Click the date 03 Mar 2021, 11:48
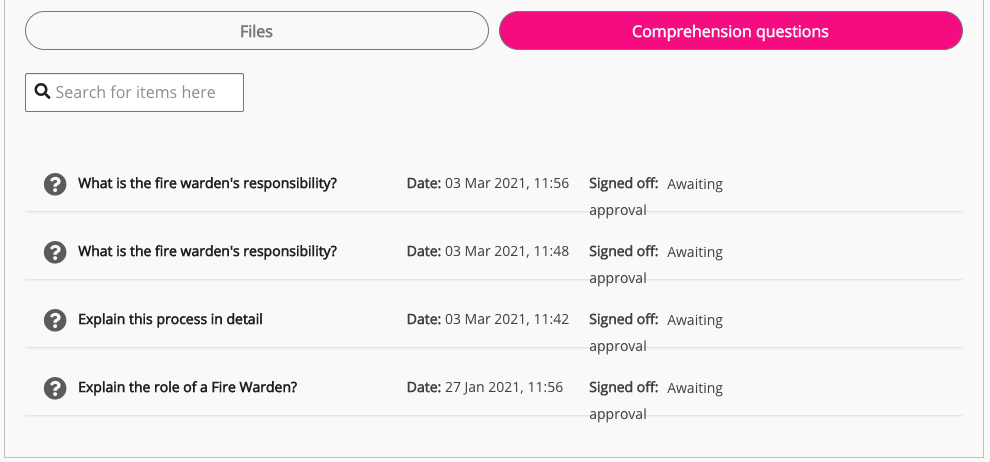This screenshot has width=990, height=462. click(x=506, y=252)
